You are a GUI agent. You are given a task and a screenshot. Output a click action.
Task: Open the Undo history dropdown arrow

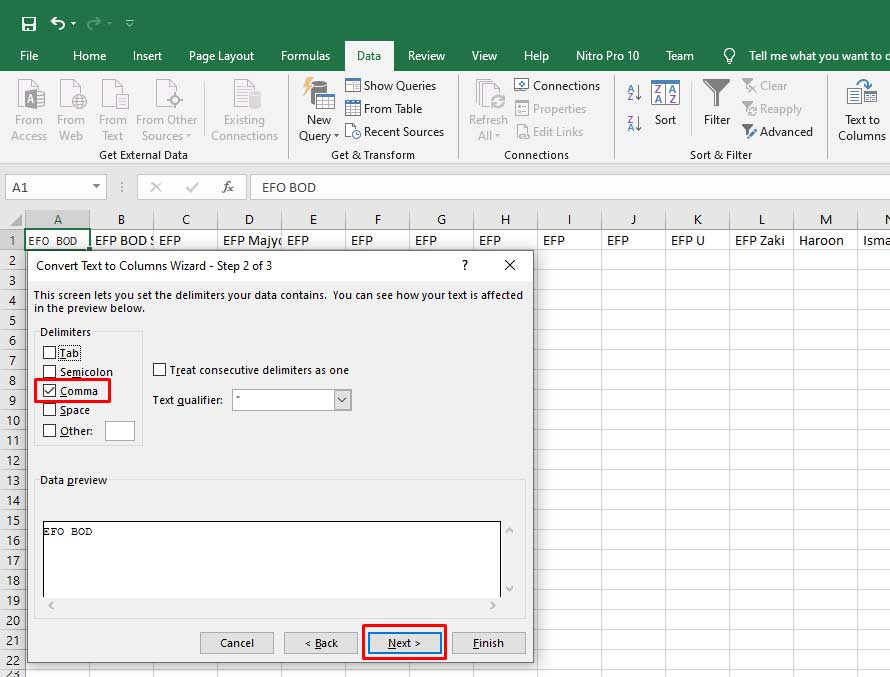coord(74,24)
